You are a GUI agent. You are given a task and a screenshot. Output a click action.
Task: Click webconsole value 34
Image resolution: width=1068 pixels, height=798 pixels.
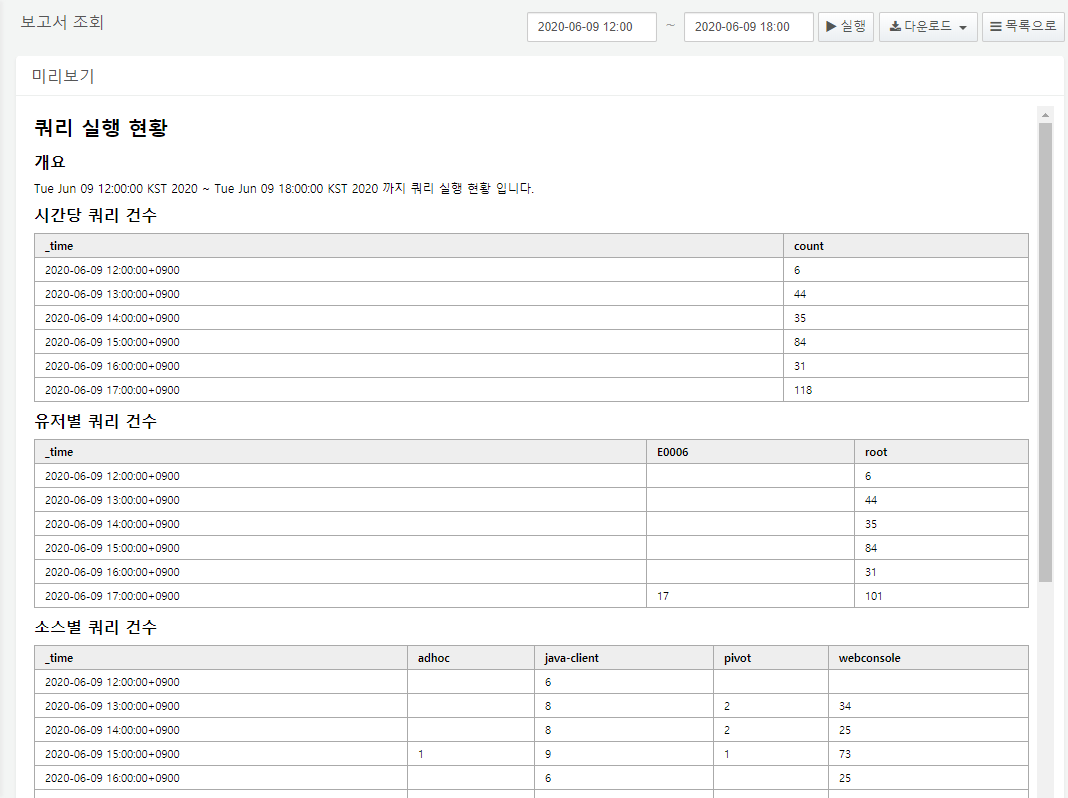click(845, 706)
